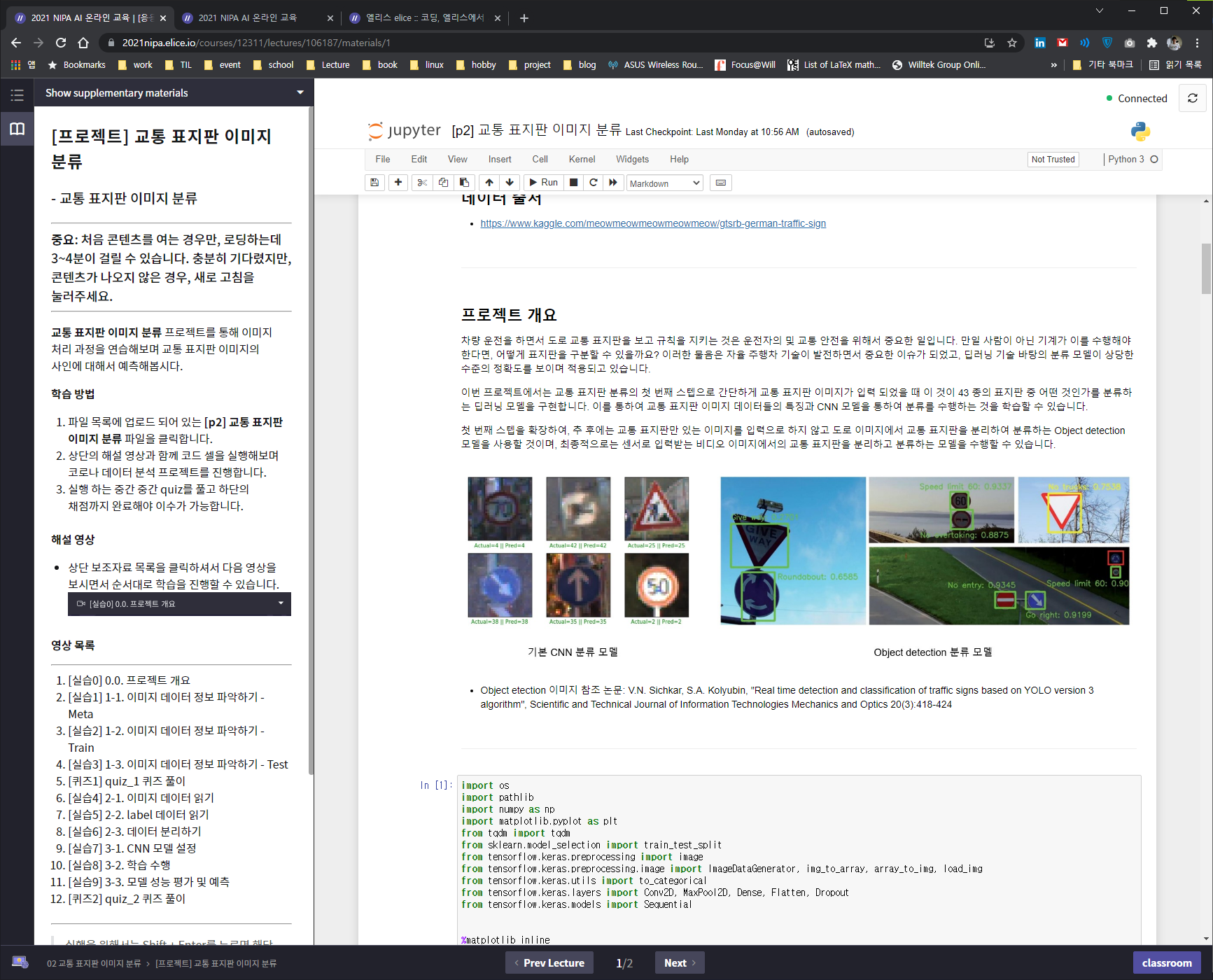The width and height of the screenshot is (1213, 980).
Task: Select the open book sidebar icon
Action: [x=17, y=129]
